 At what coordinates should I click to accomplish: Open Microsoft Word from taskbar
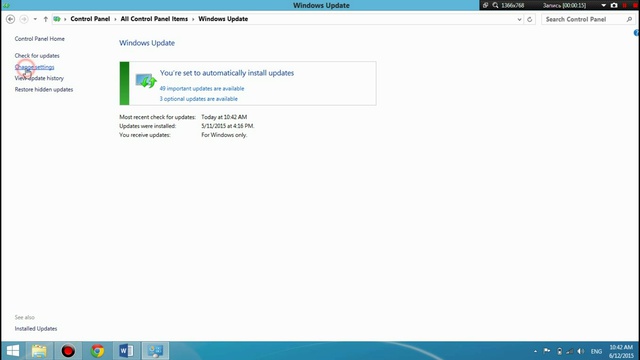(x=127, y=351)
